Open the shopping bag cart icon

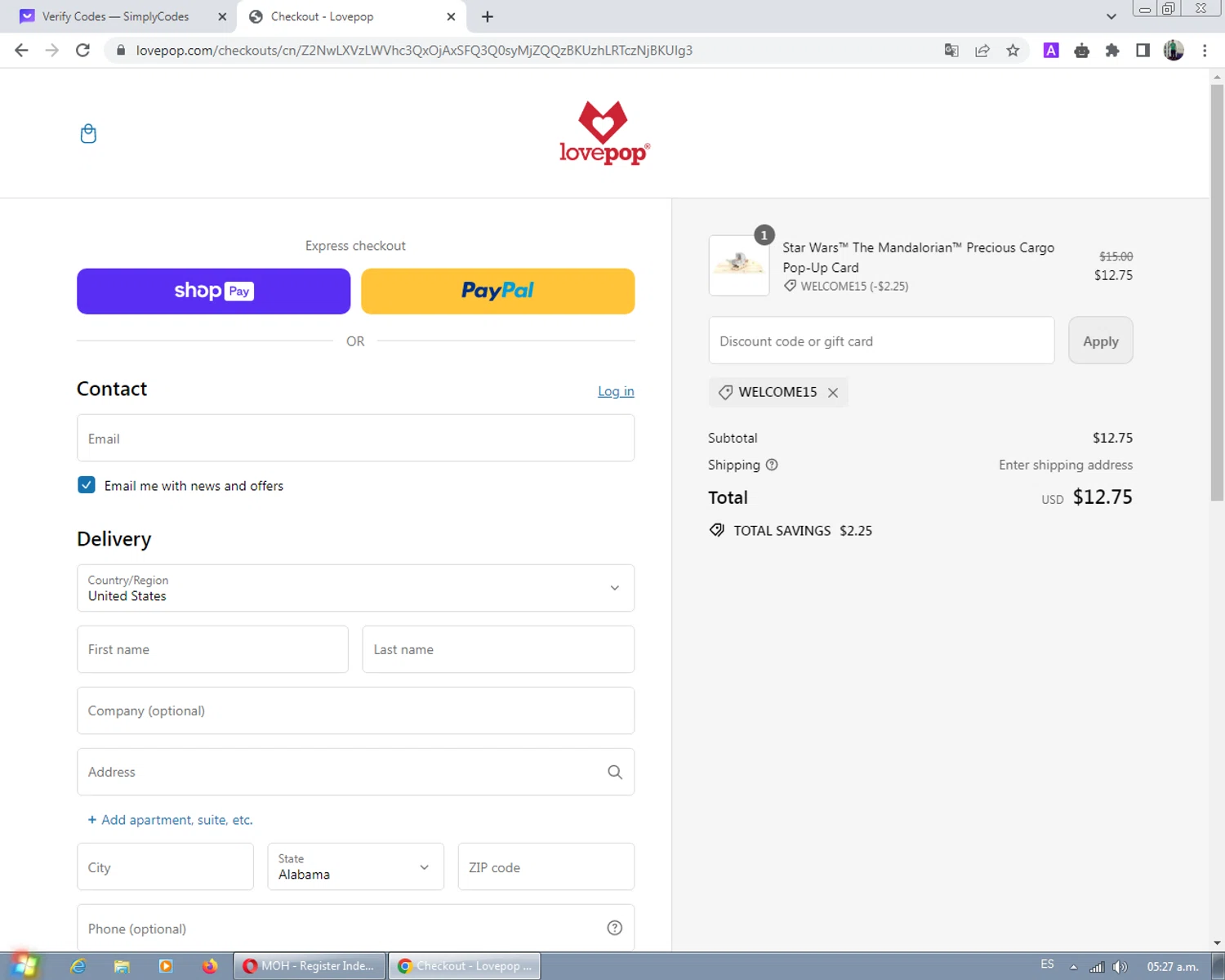click(x=88, y=133)
